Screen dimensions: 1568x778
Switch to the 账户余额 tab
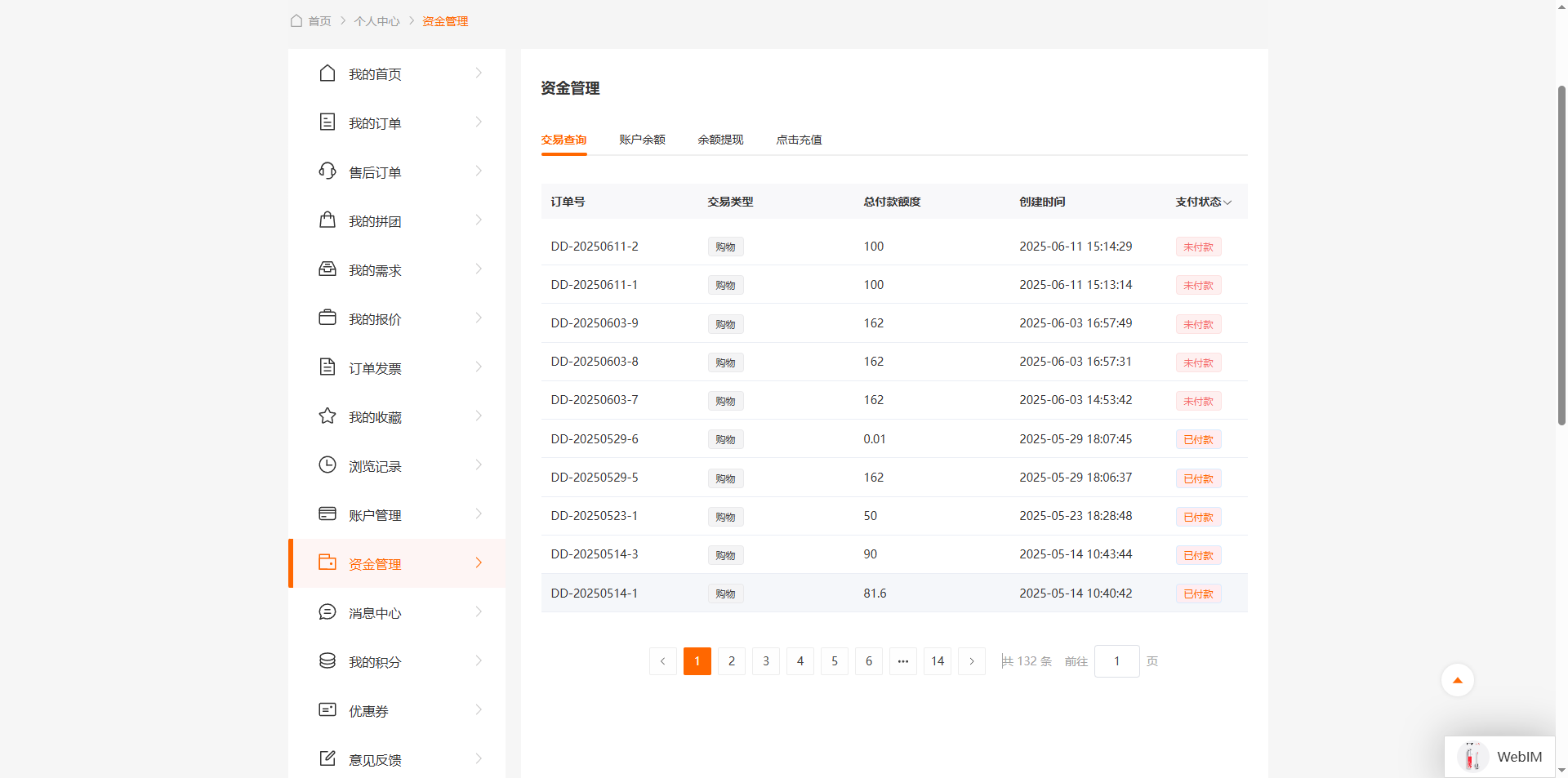[642, 140]
